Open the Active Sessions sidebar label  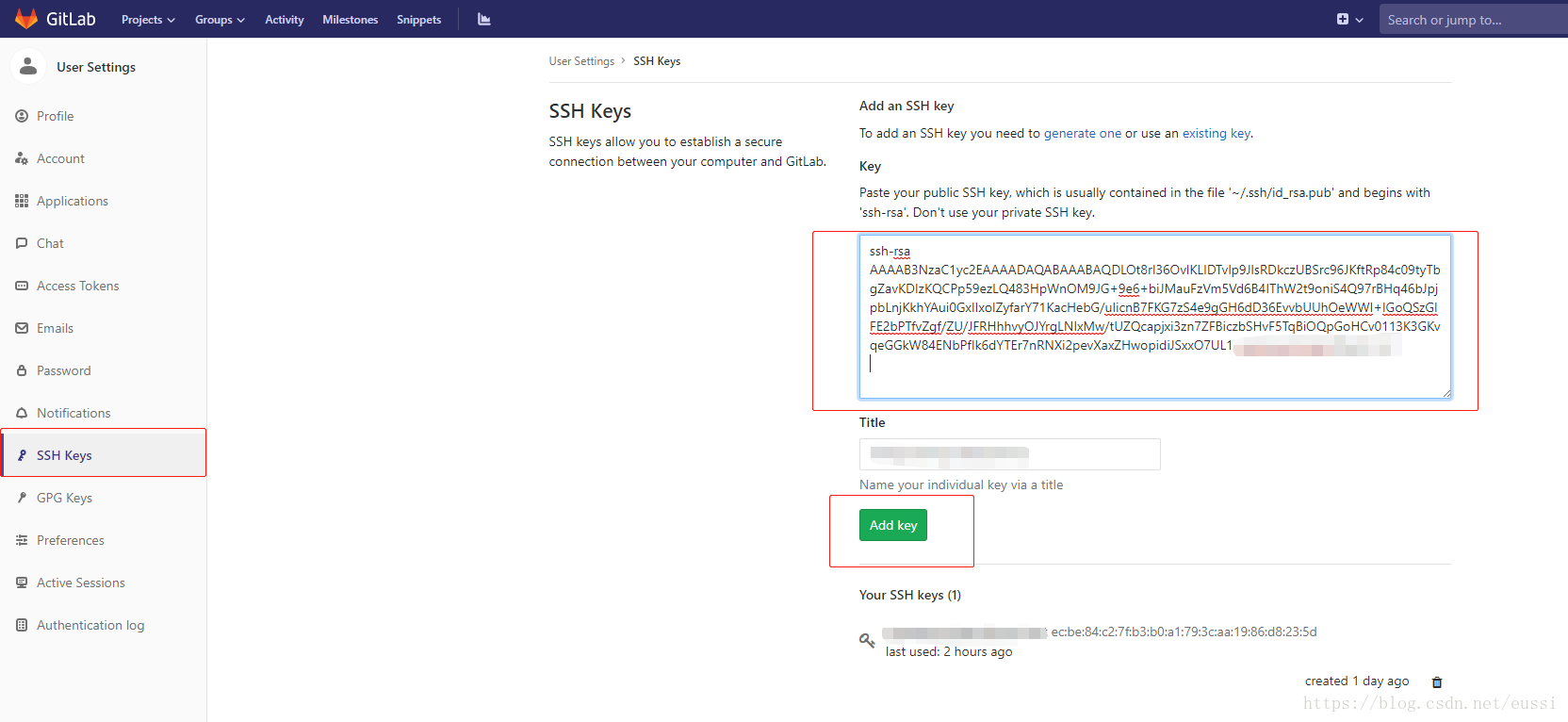tap(81, 583)
